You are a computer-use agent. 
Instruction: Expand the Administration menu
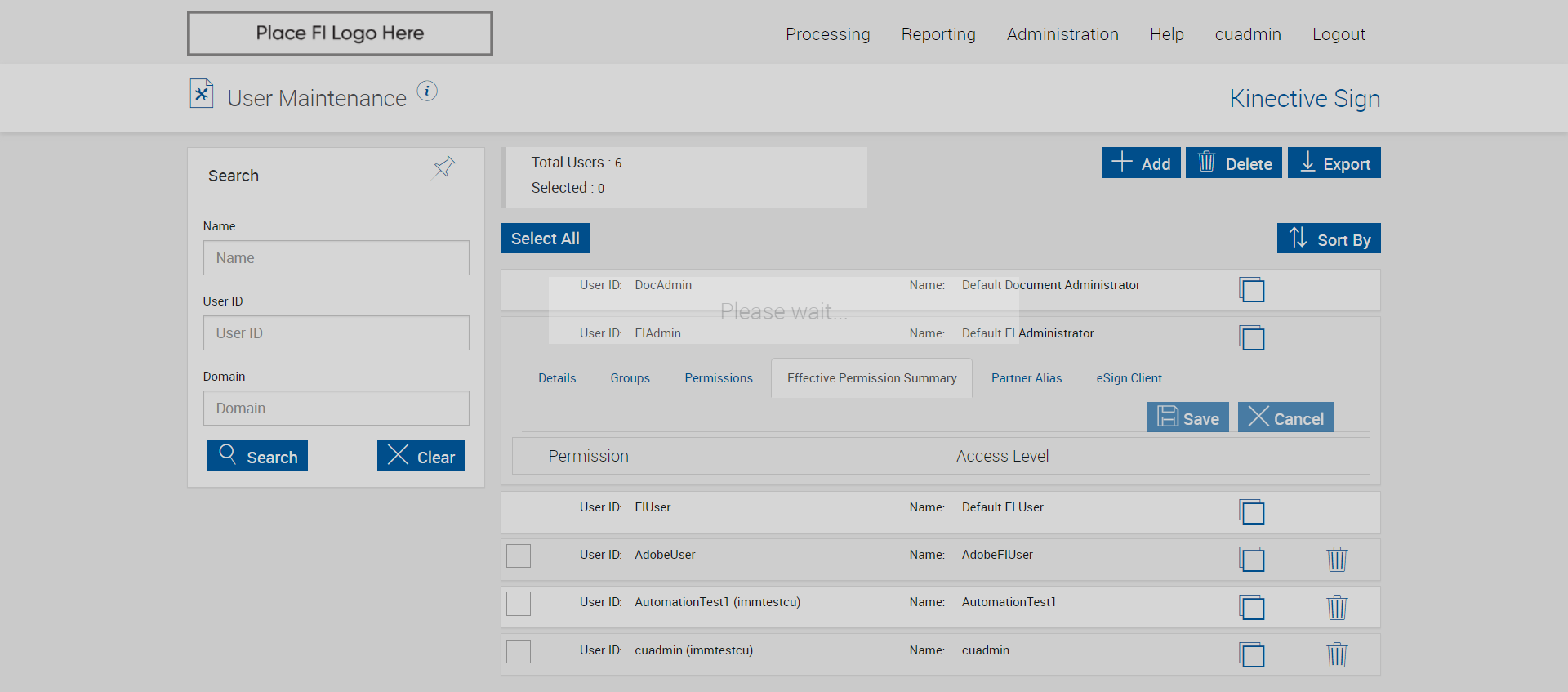[1062, 34]
